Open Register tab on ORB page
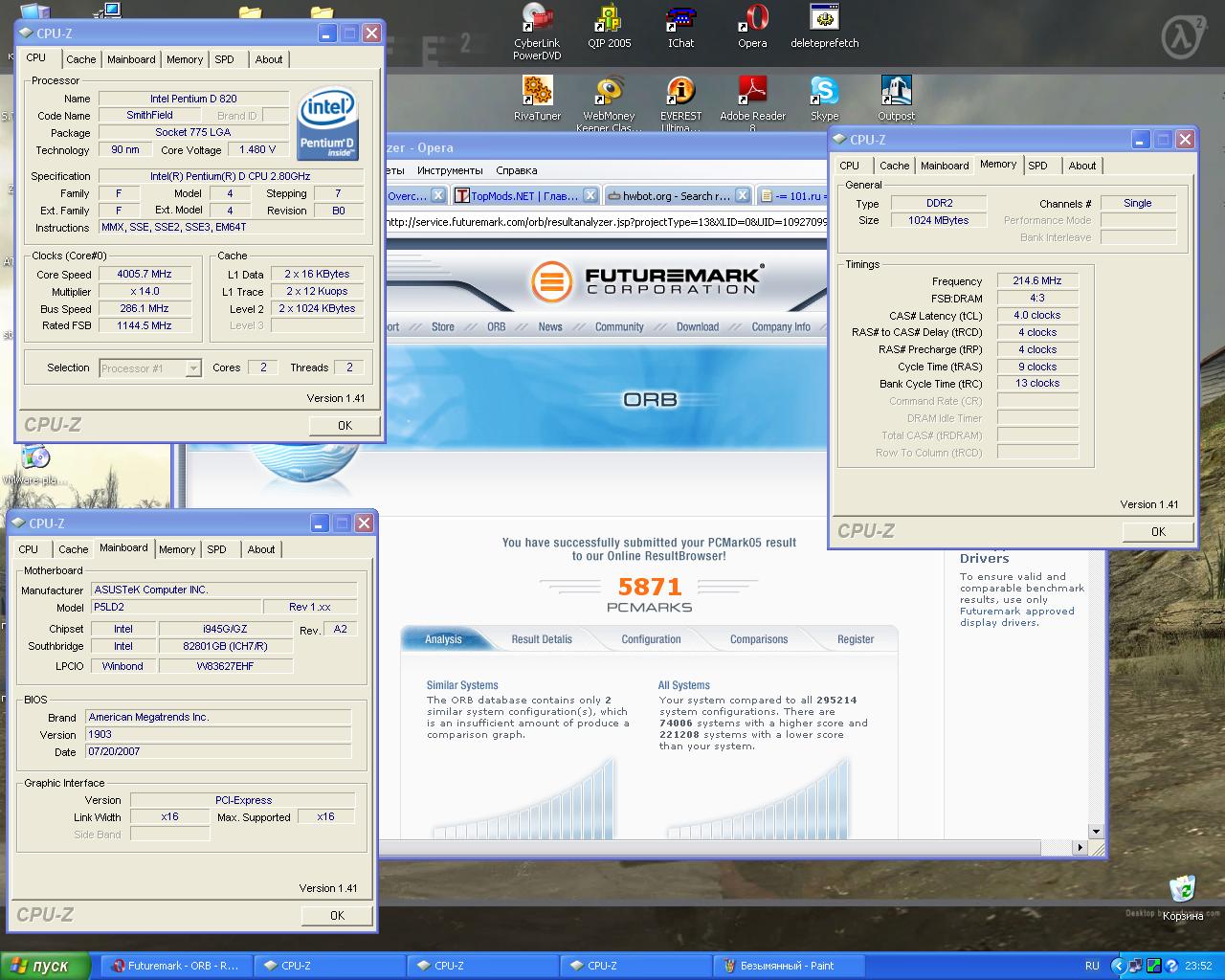This screenshot has height=980, width=1225. click(856, 639)
